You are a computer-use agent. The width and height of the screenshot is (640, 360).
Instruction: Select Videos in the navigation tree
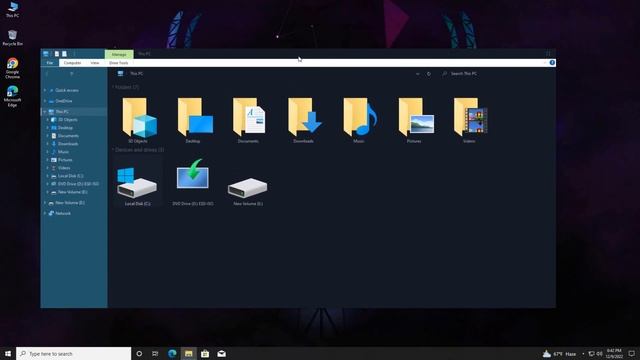[64, 168]
